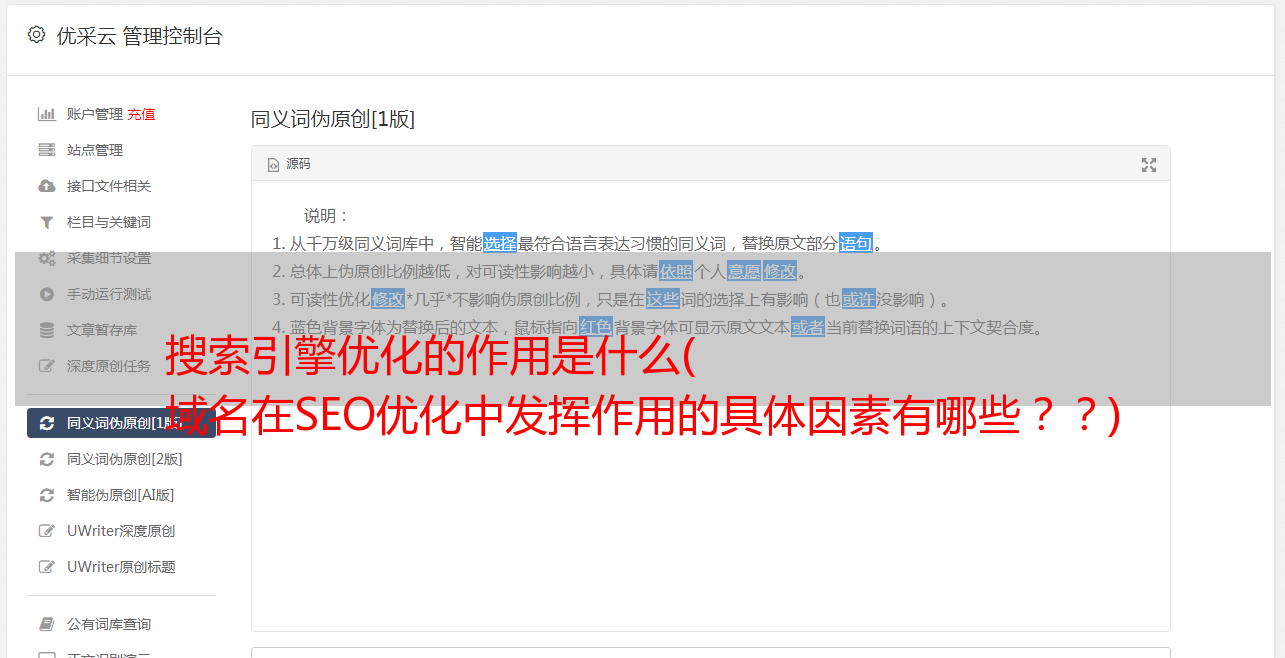Click the red 充值 recharge link

[141, 114]
